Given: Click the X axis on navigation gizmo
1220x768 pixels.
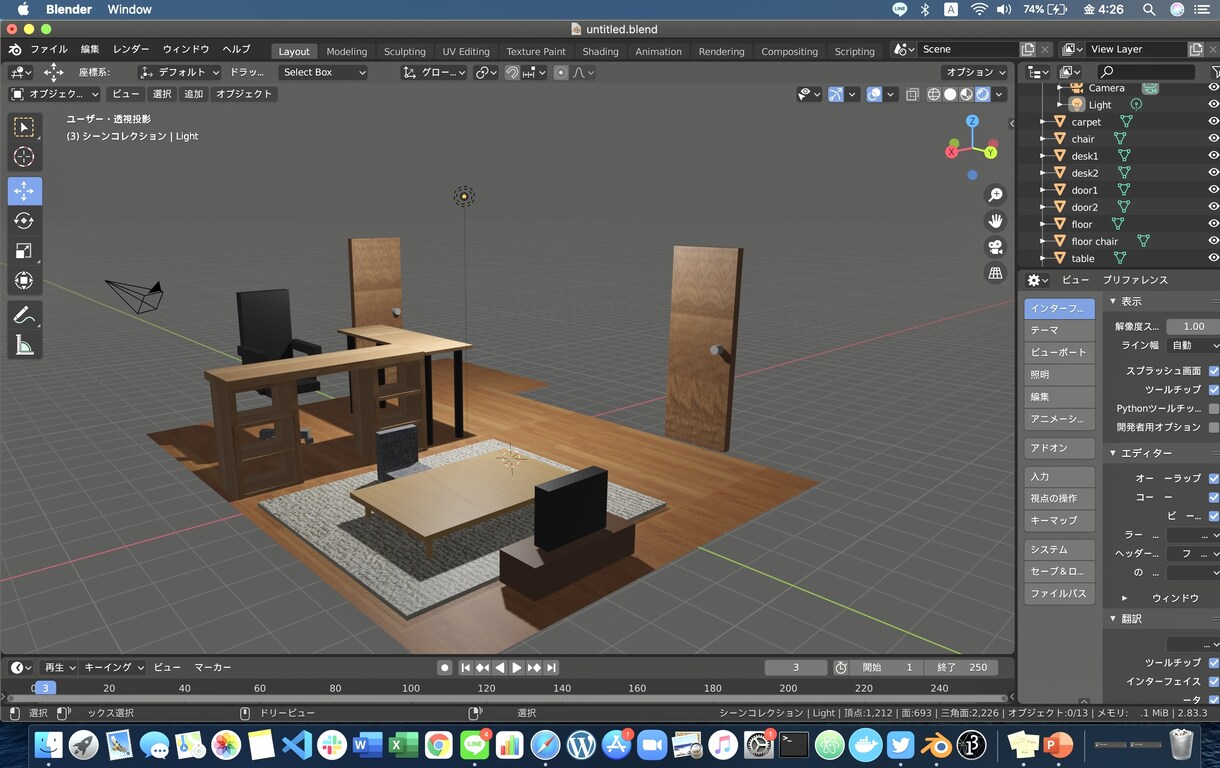Looking at the screenshot, I should pos(952,152).
